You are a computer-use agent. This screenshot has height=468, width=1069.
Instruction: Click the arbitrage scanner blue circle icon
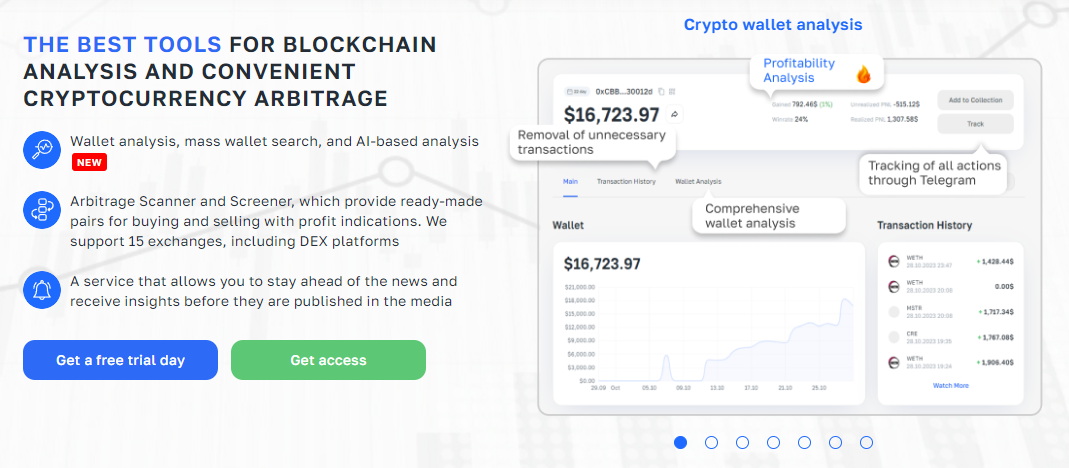(42, 210)
